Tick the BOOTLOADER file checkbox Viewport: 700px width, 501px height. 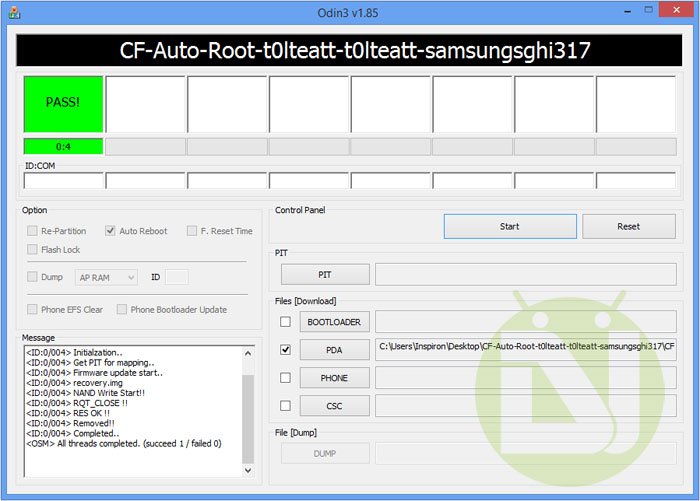click(285, 322)
